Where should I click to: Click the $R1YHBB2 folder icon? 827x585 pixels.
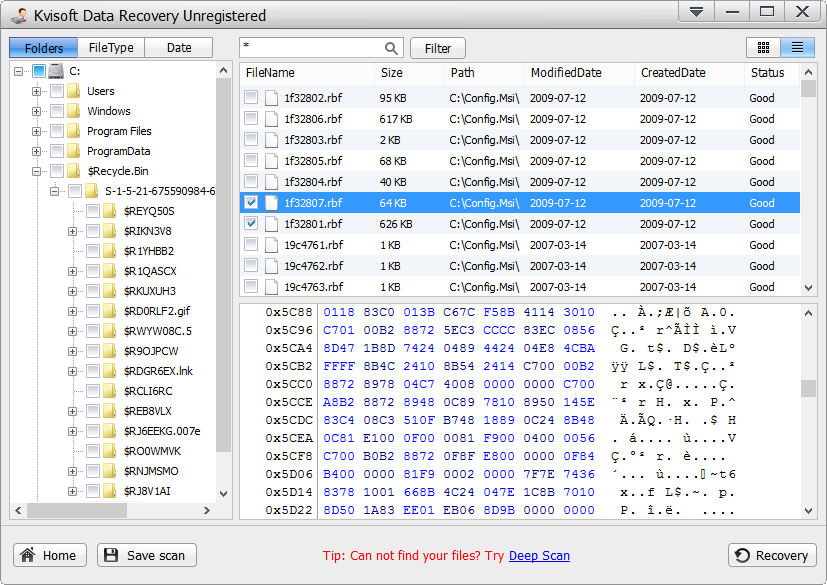(x=110, y=251)
